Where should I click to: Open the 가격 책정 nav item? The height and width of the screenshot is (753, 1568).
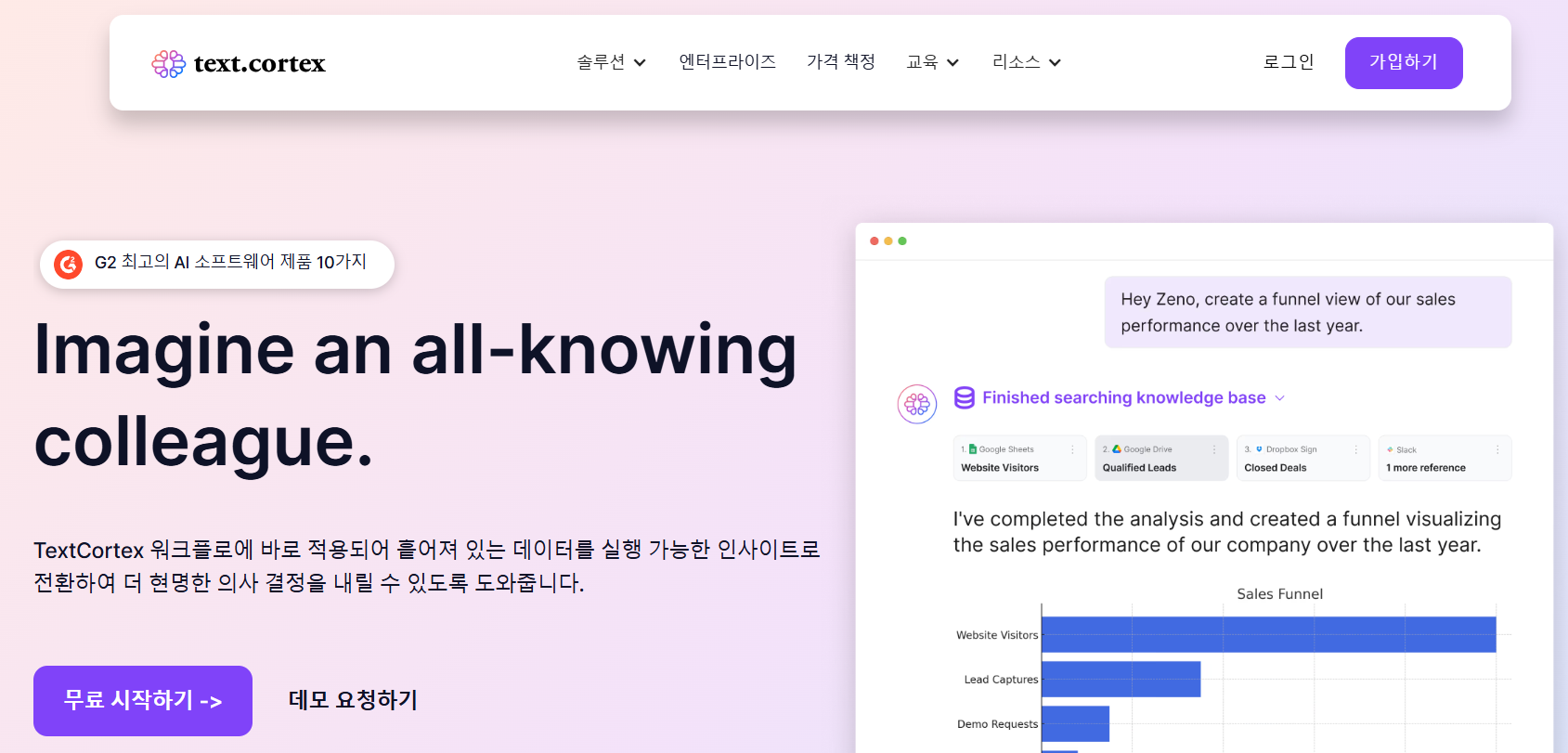pyautogui.click(x=841, y=62)
